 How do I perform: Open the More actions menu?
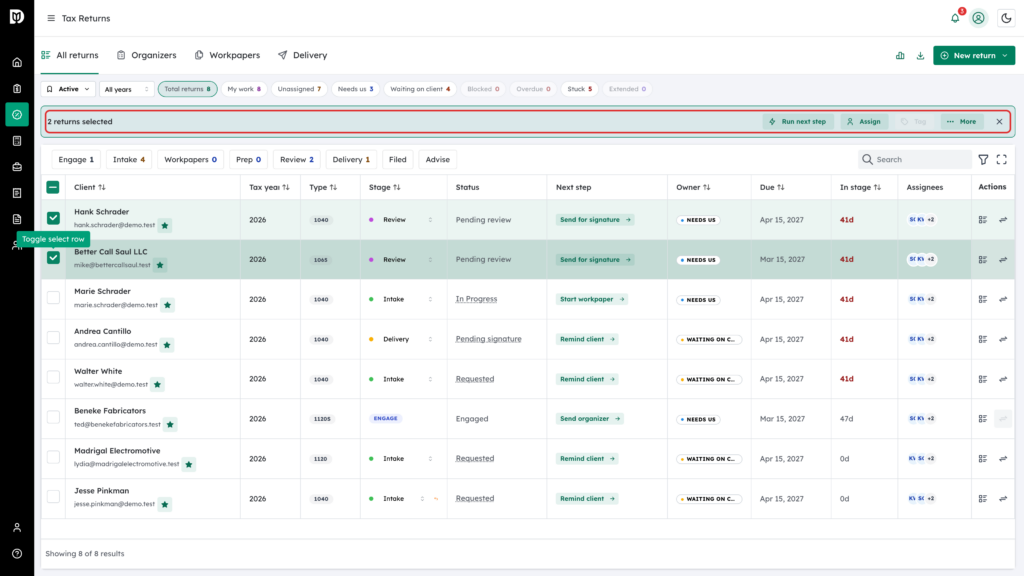(x=962, y=121)
